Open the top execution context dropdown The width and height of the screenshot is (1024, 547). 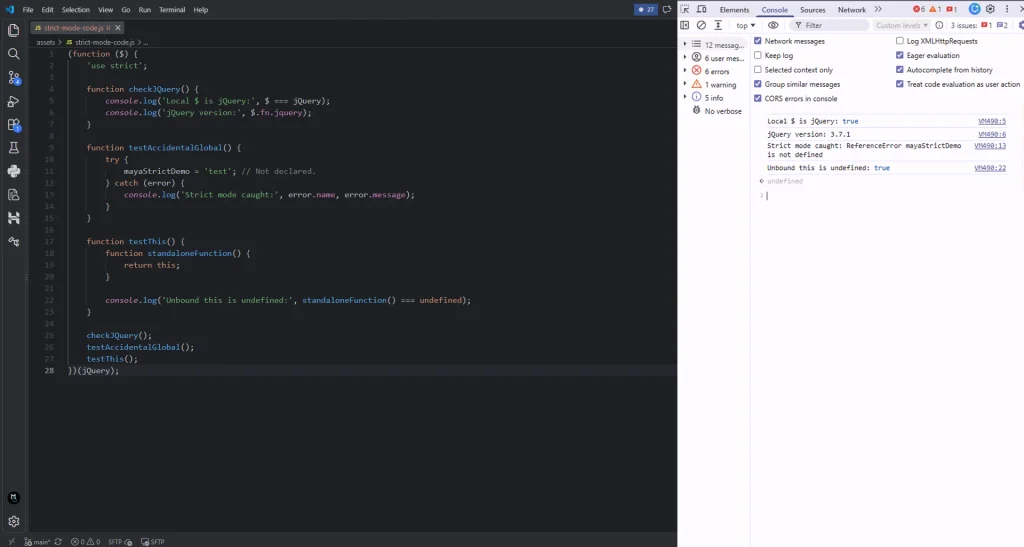point(745,25)
